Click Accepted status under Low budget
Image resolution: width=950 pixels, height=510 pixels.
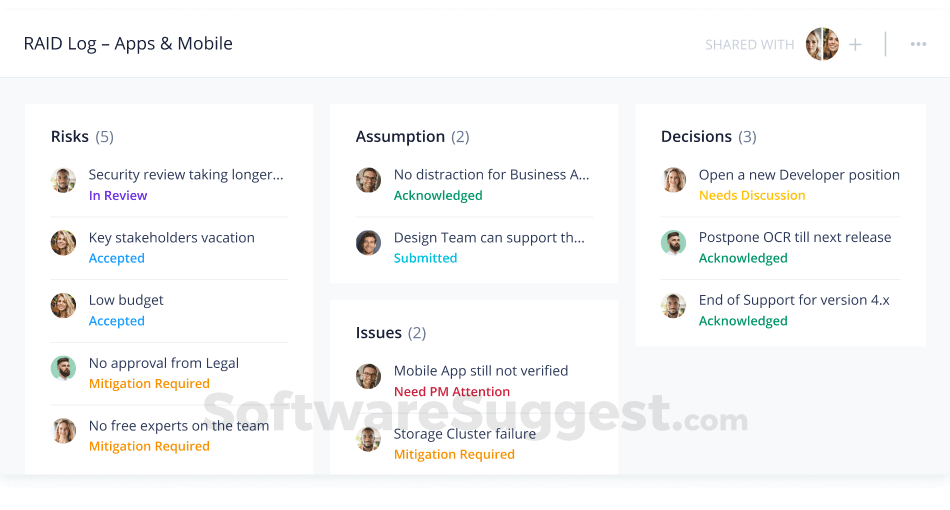tap(117, 321)
